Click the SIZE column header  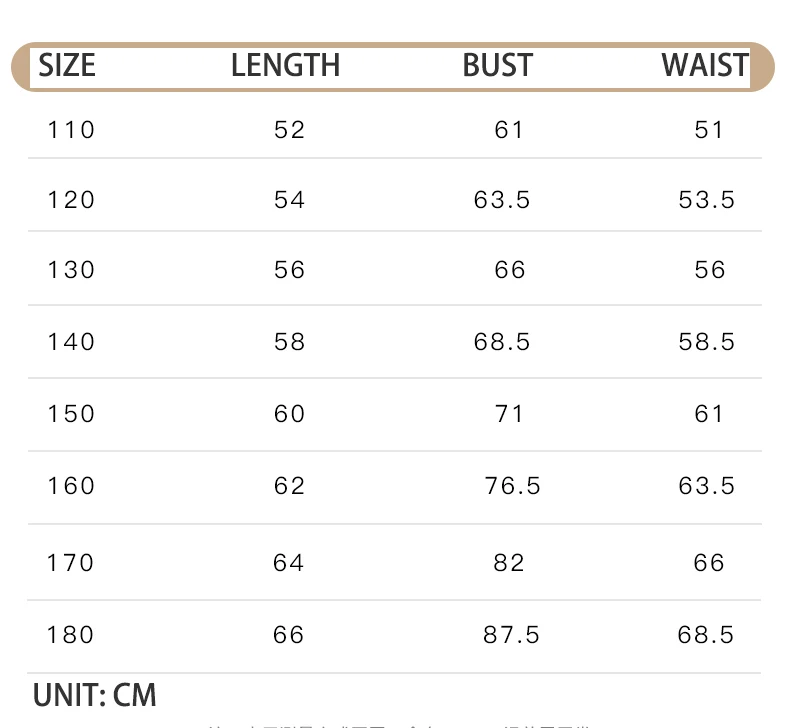(67, 65)
